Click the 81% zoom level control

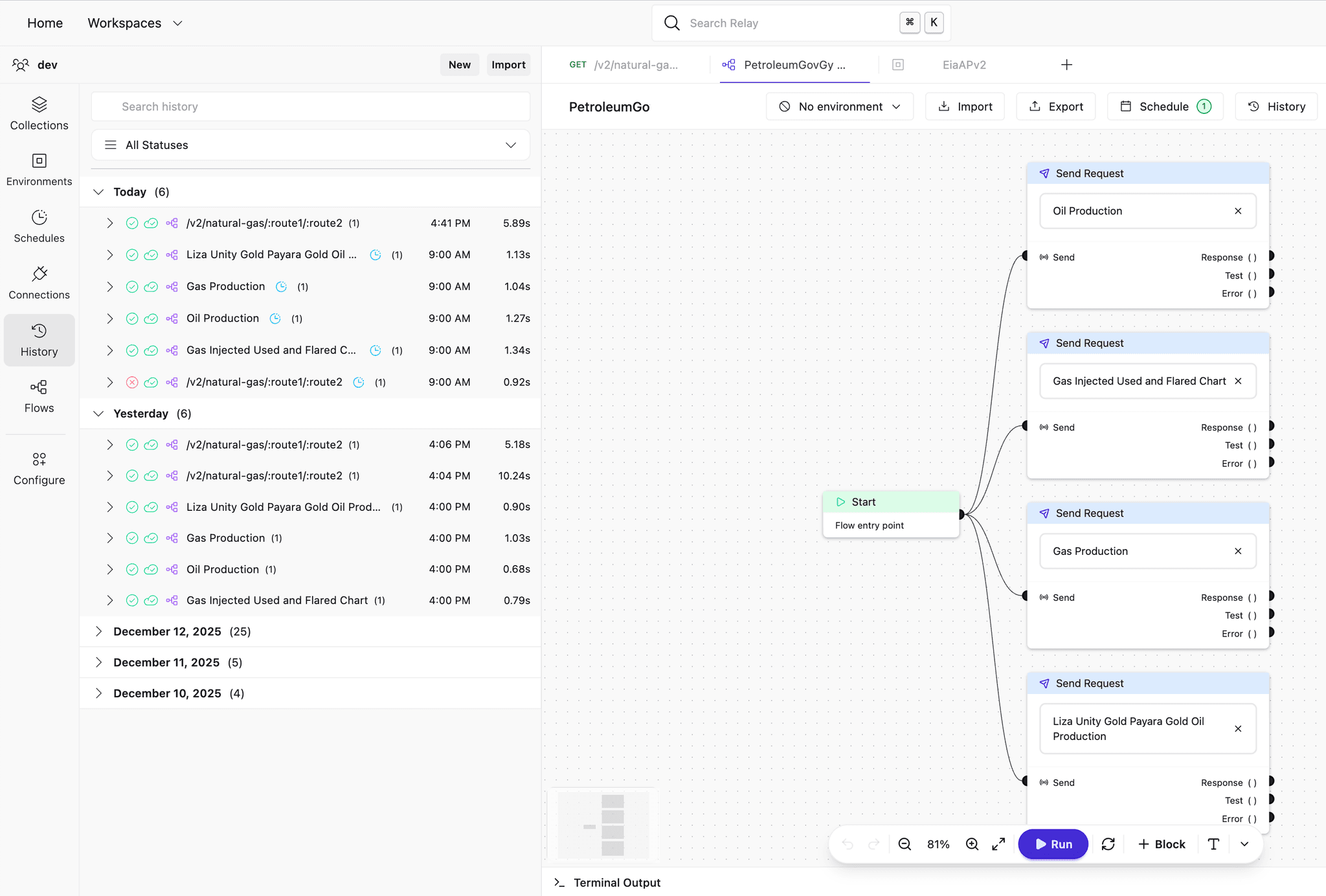938,844
